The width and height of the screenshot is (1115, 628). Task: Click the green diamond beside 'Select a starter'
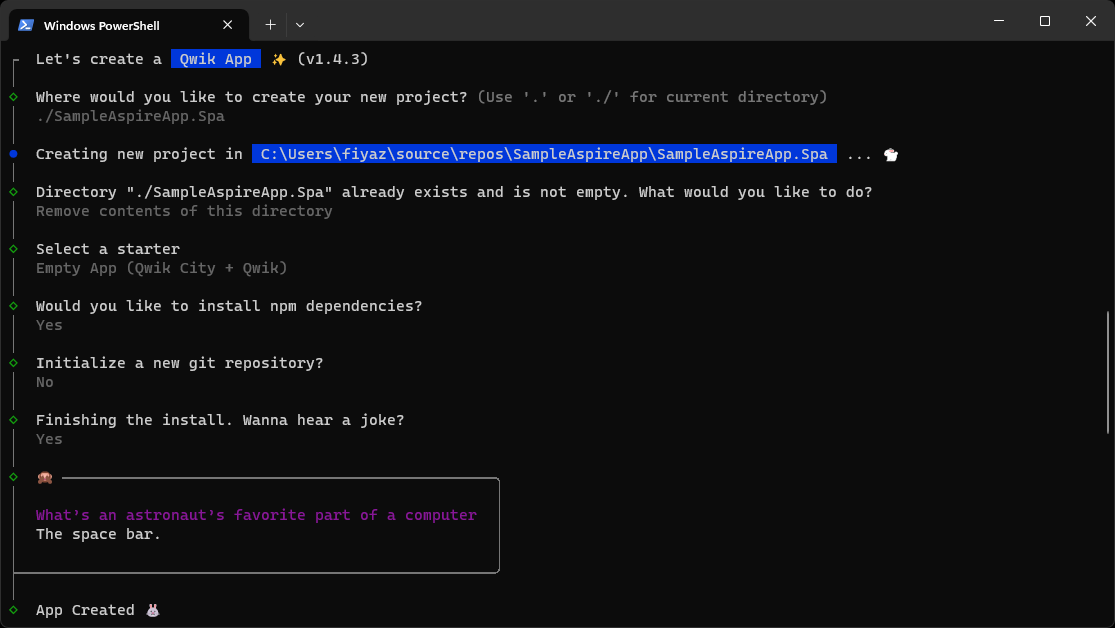pos(14,249)
